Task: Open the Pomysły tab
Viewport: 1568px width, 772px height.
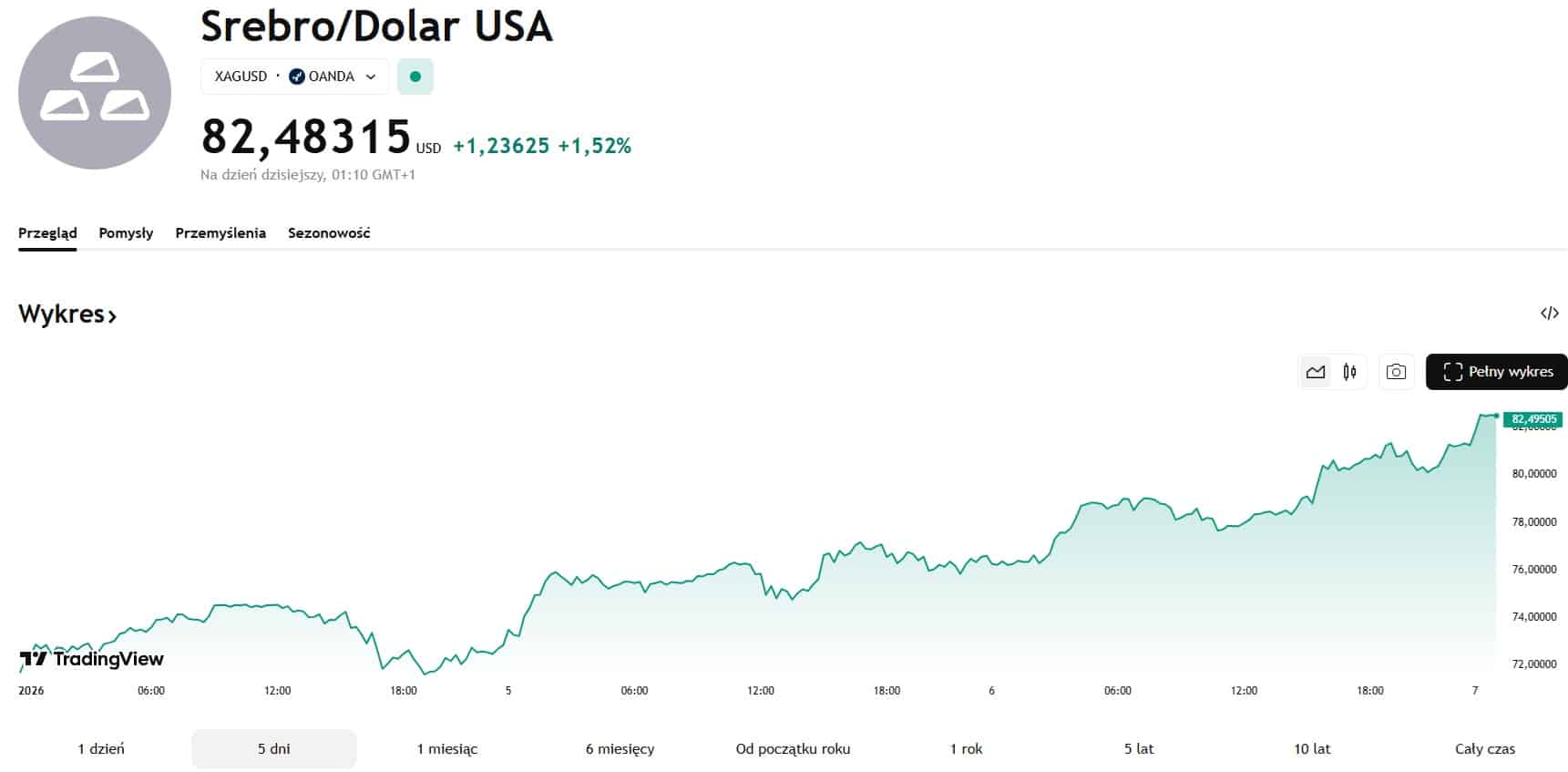Action: (126, 233)
